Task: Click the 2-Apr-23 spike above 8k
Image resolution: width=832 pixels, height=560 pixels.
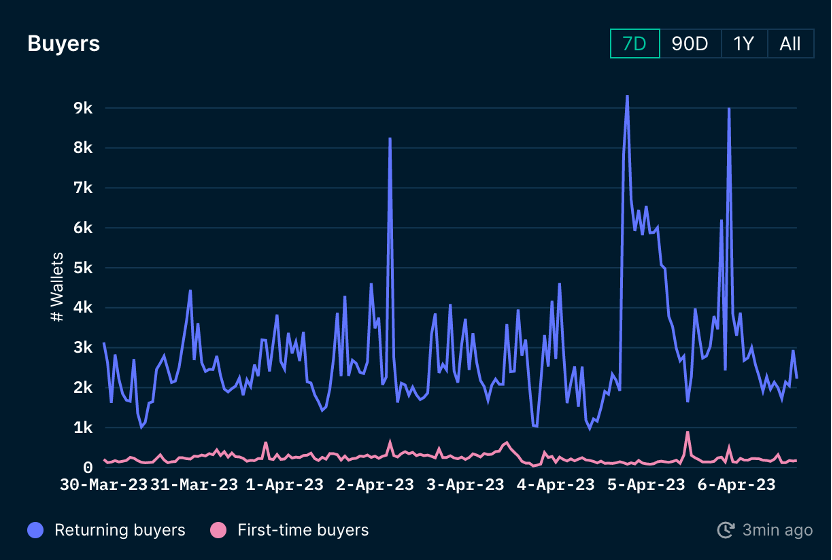Action: point(390,139)
